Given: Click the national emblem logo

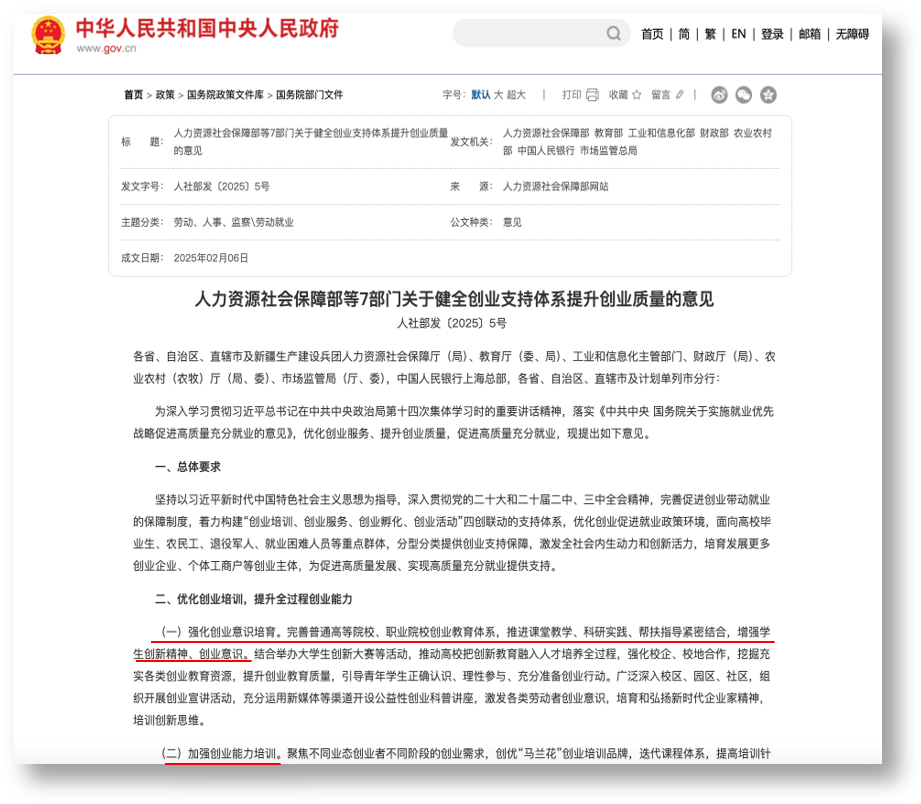Looking at the screenshot, I should tap(48, 35).
